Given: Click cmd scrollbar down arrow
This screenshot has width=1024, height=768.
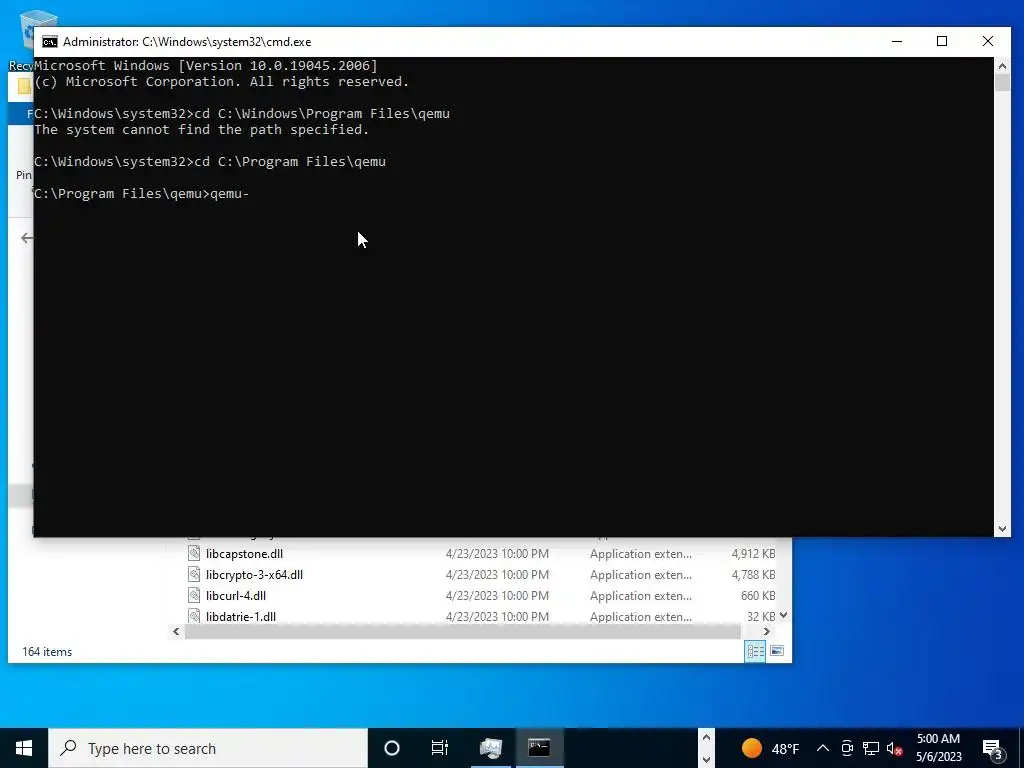Looking at the screenshot, I should tap(1002, 529).
